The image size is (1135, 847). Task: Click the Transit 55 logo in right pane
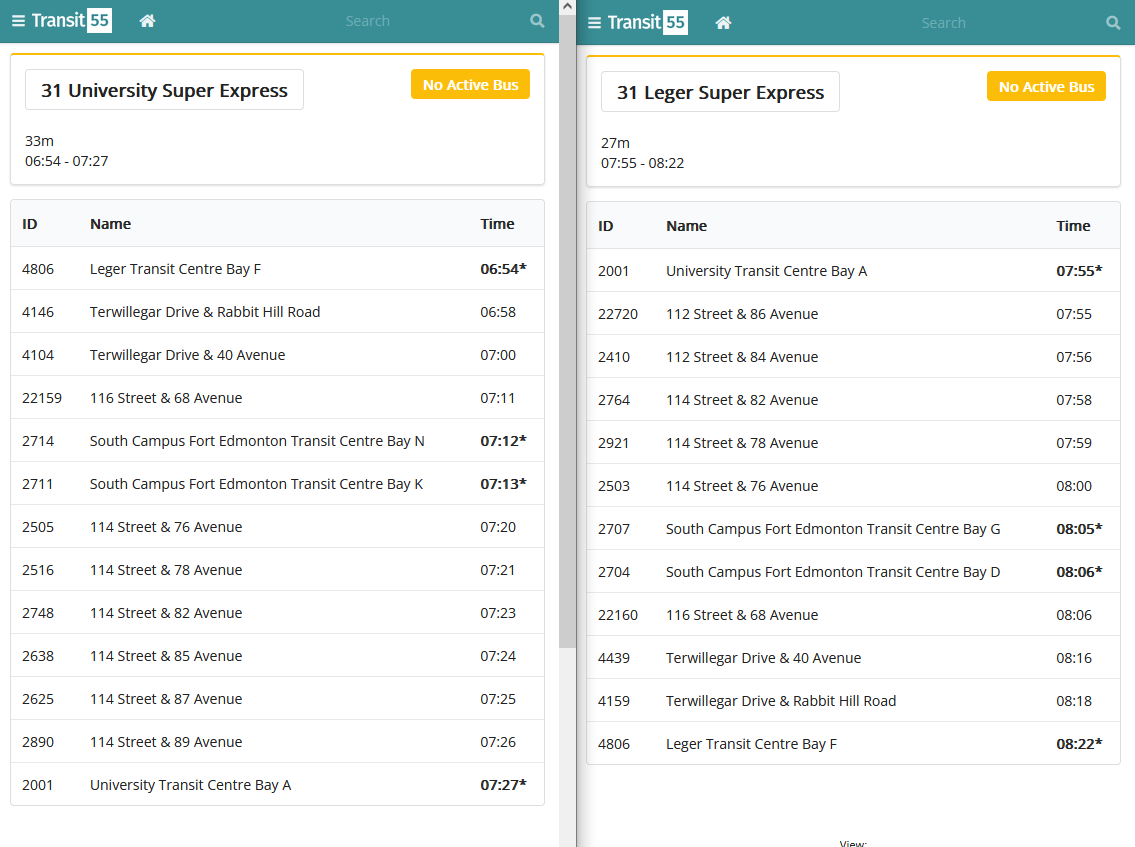(x=647, y=23)
